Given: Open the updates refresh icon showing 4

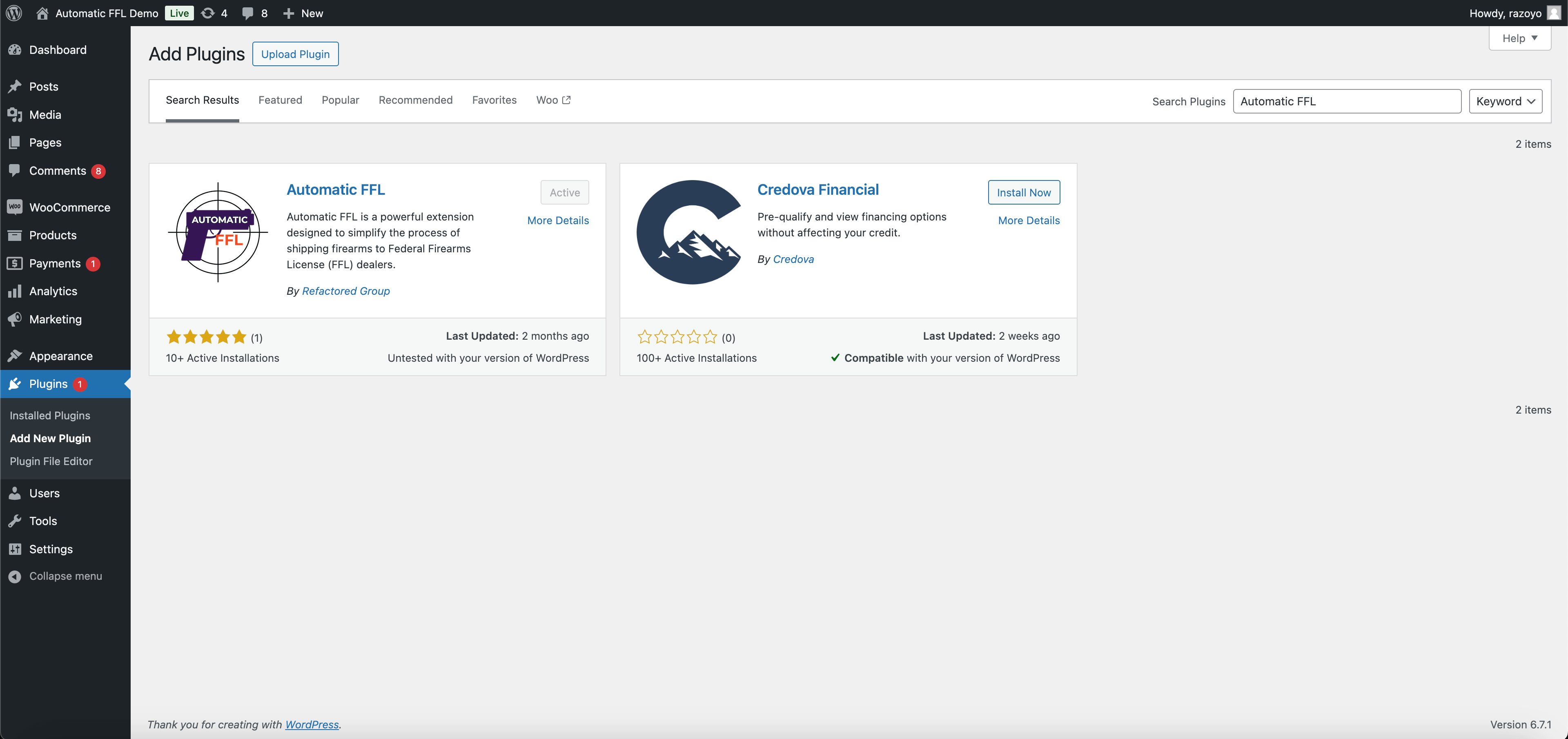Looking at the screenshot, I should tap(208, 13).
